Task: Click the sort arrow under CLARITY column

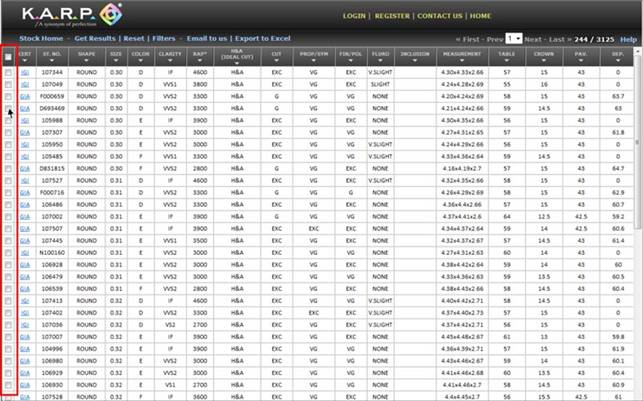Action: [172, 59]
